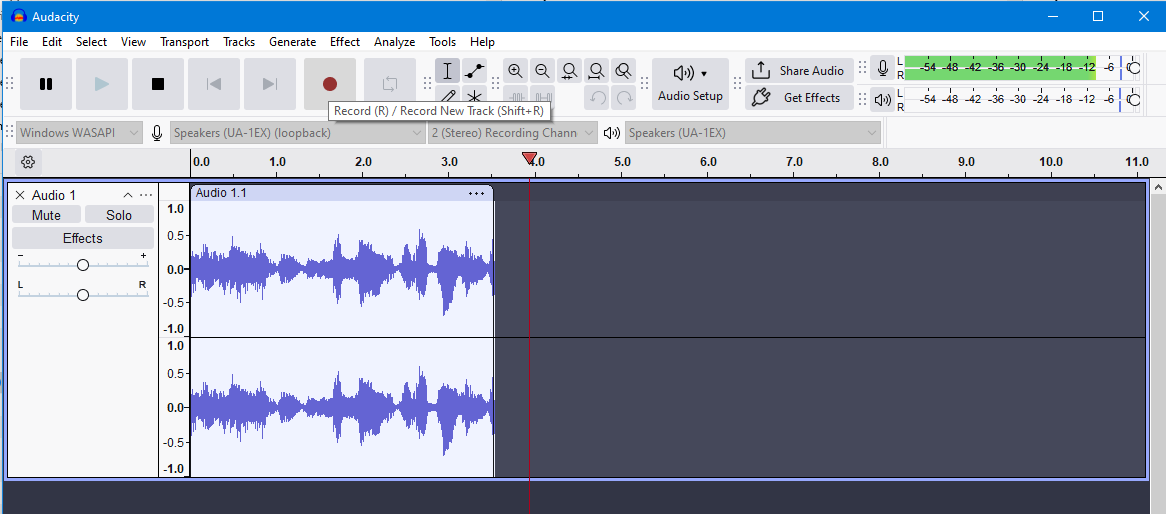
Task: Click the Redo arrow icon
Action: (x=625, y=97)
